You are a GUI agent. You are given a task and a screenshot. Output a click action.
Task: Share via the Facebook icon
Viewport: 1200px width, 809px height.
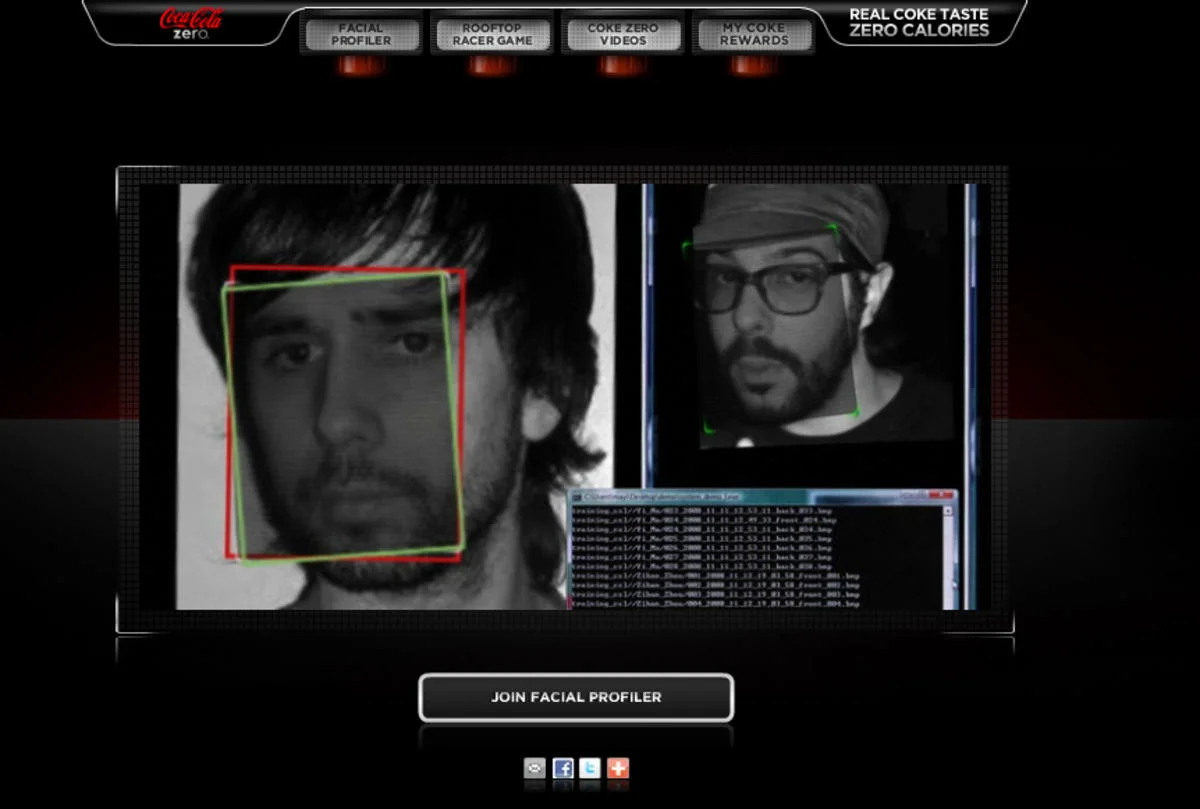[563, 770]
